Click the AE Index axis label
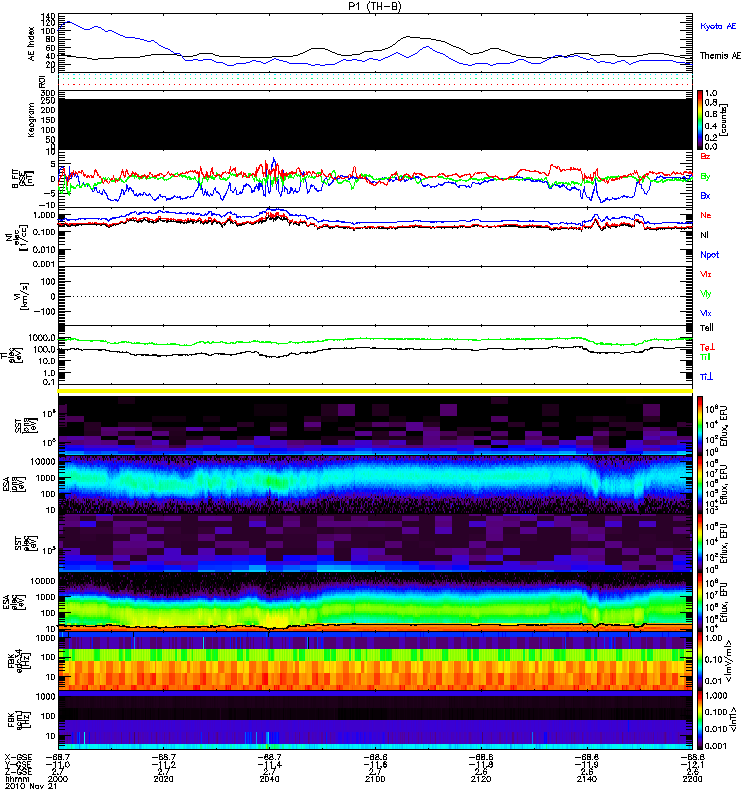The width and height of the screenshot is (750, 800). coord(32,44)
